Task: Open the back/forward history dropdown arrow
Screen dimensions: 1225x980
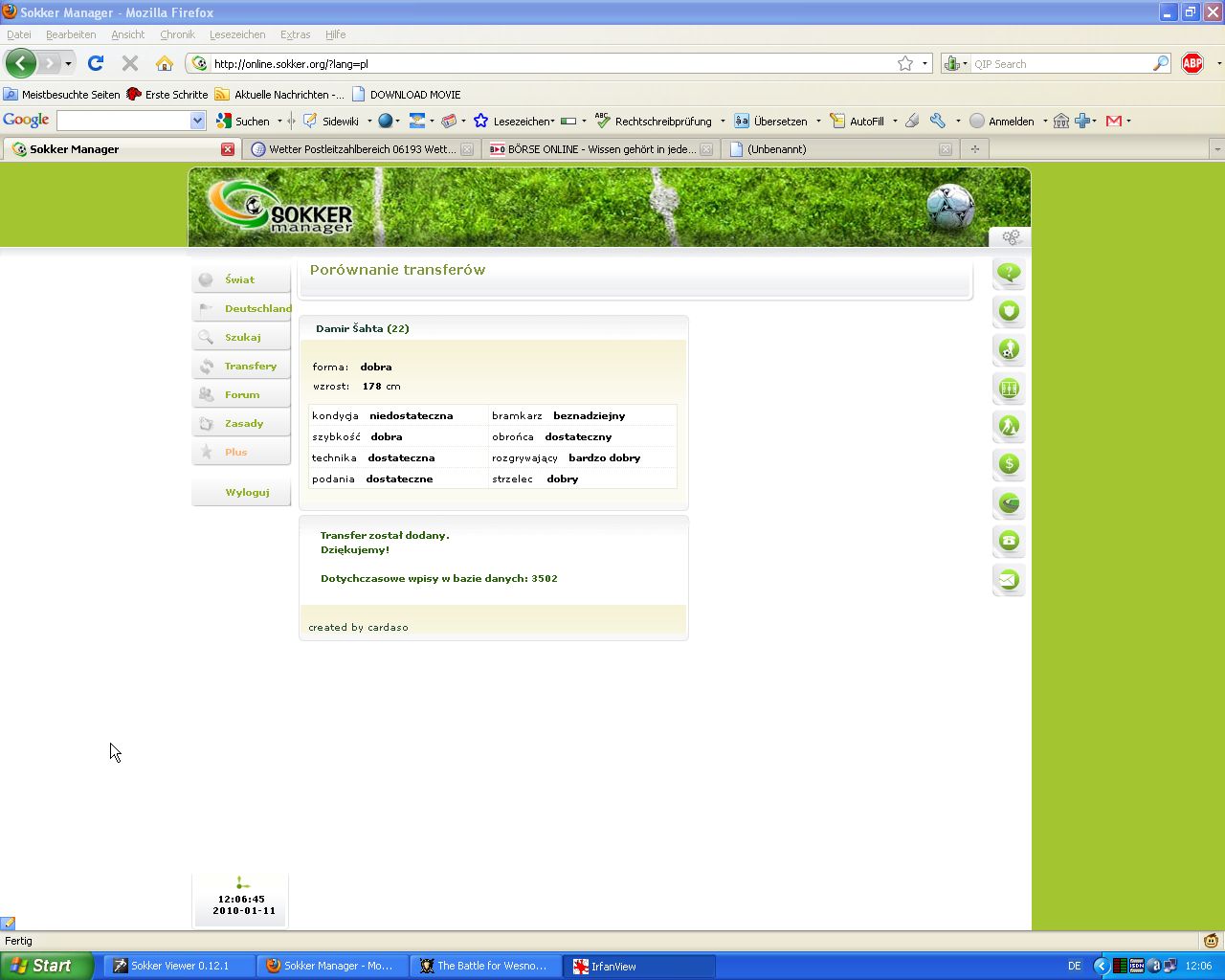Action: pyautogui.click(x=68, y=63)
